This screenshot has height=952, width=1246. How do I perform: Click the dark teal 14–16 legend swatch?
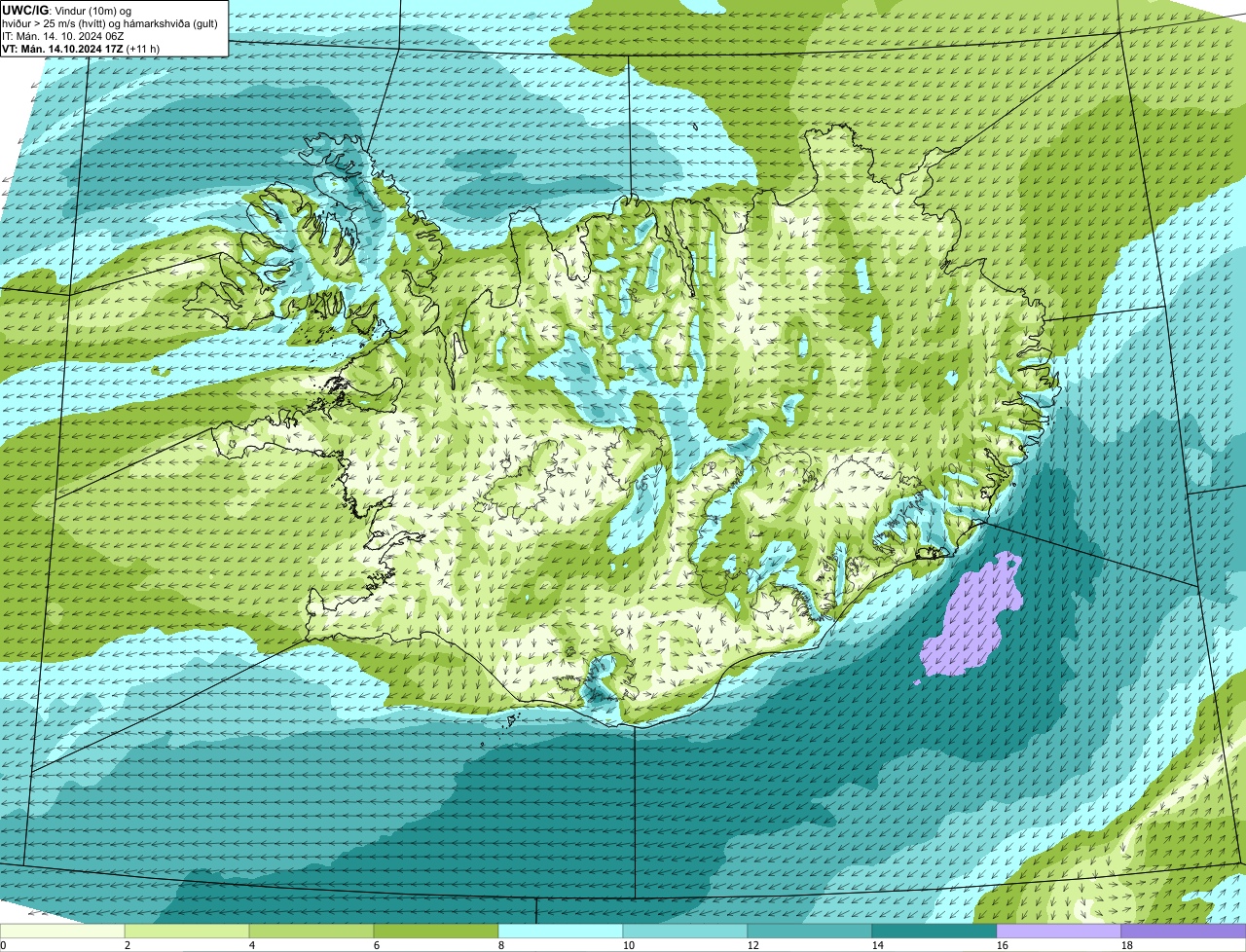pyautogui.click(x=934, y=932)
